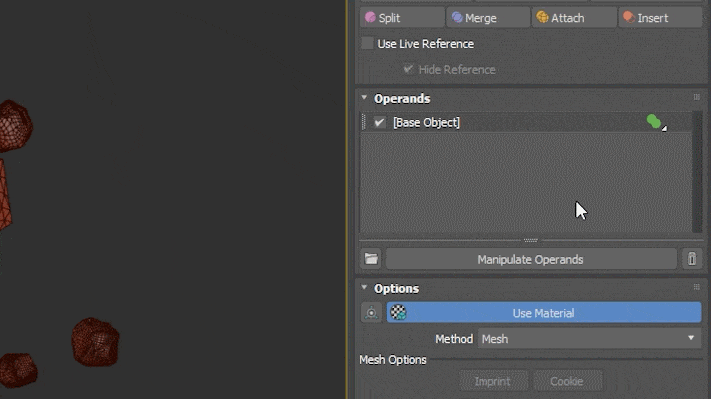The image size is (711, 399).
Task: Uncheck the Base Object operand checkbox
Action: tap(380, 122)
